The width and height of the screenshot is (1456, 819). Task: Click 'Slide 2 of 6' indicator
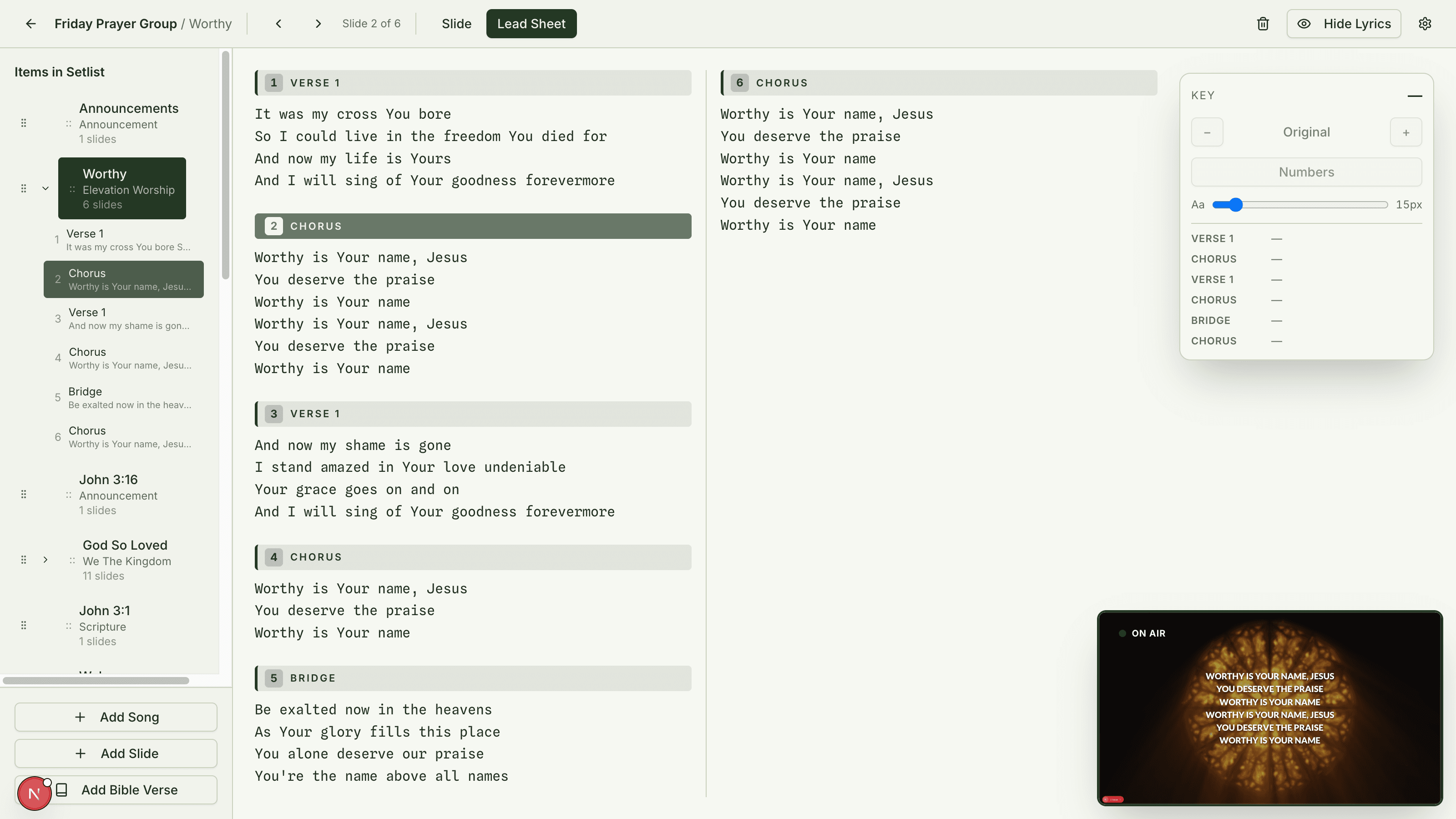tap(371, 24)
